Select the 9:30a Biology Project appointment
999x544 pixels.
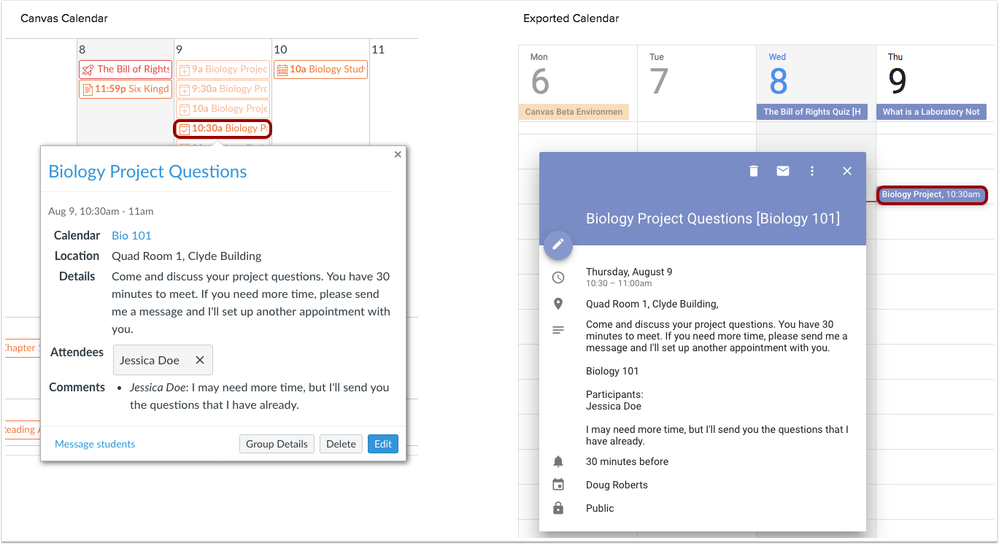pos(223,89)
